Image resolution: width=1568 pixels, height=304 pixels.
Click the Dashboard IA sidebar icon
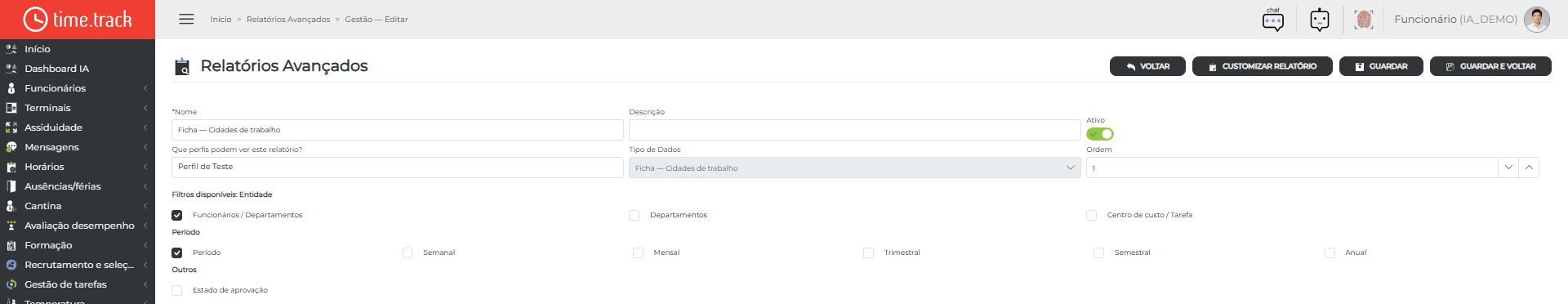click(x=11, y=69)
